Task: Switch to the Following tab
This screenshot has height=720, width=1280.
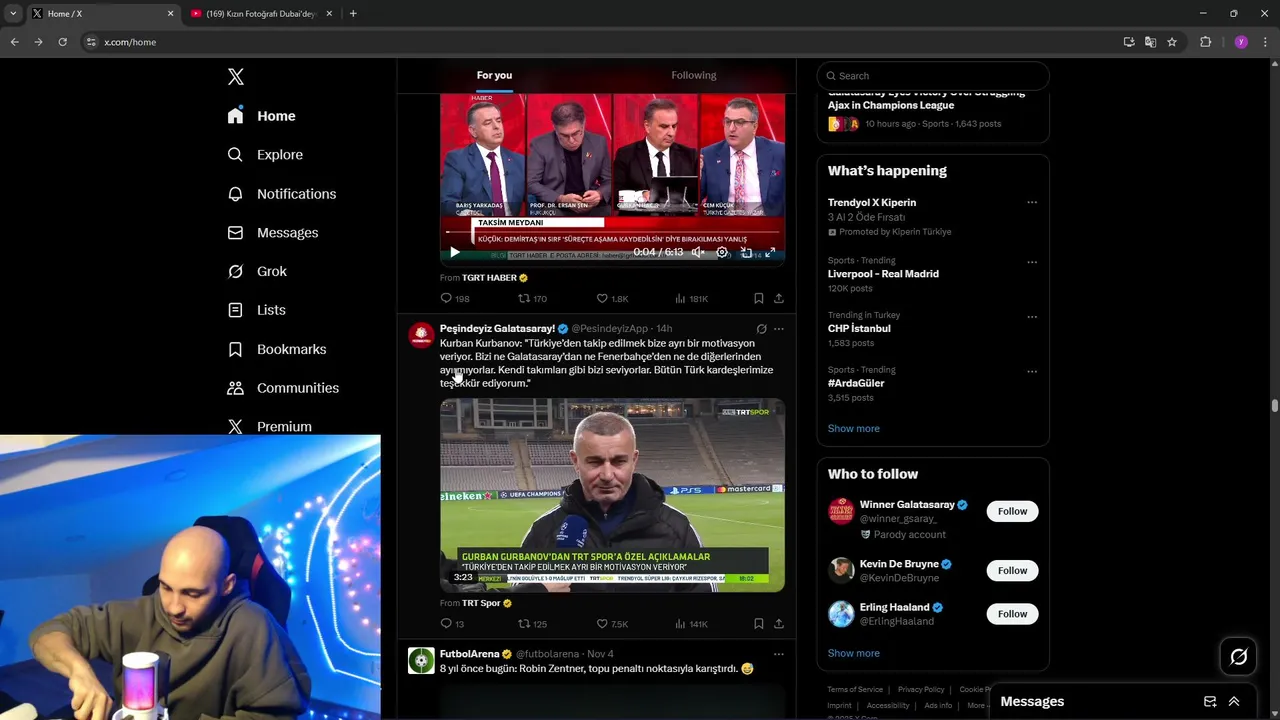Action: [x=694, y=75]
